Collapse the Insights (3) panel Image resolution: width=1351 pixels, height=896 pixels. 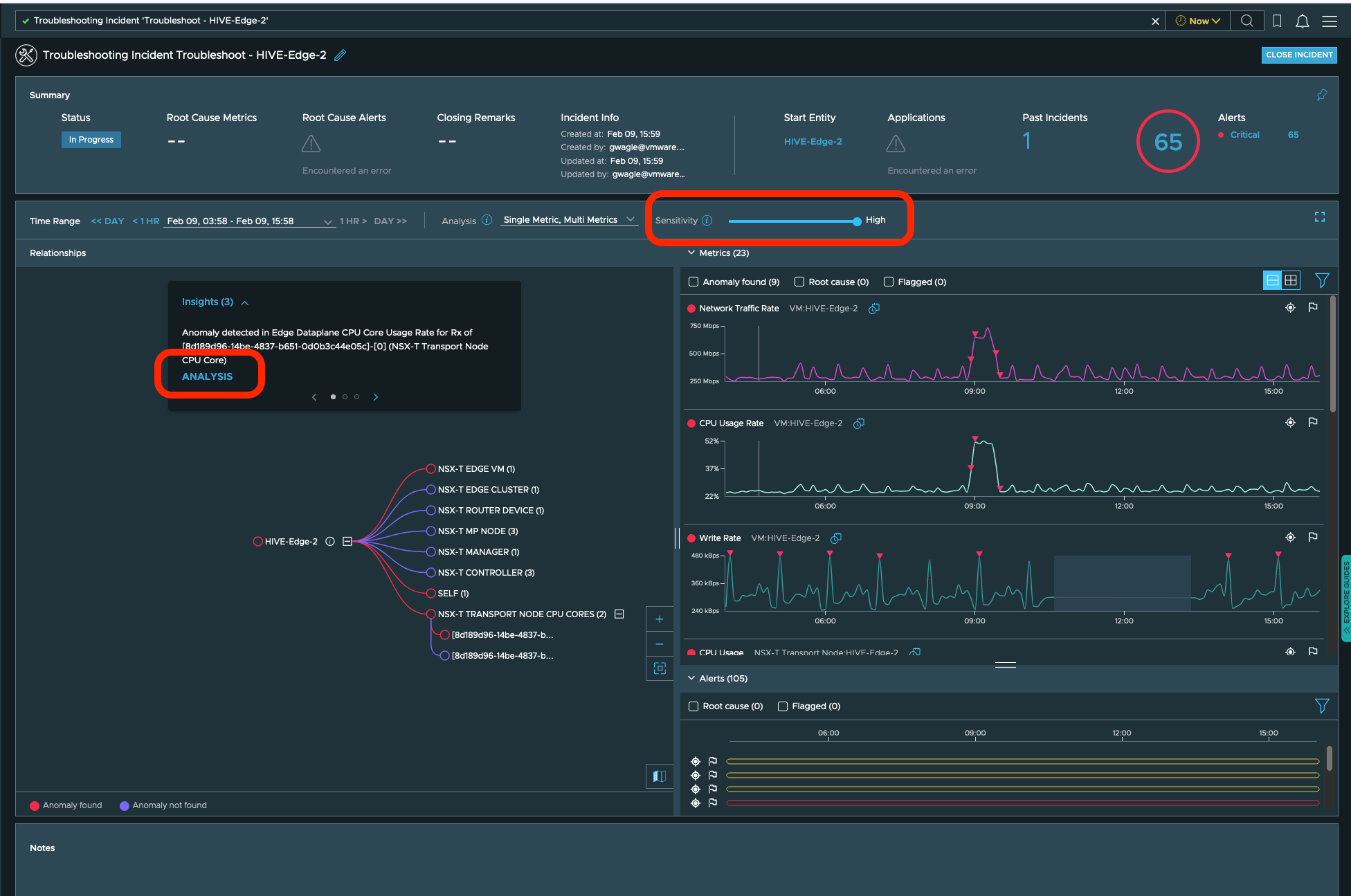click(x=245, y=303)
